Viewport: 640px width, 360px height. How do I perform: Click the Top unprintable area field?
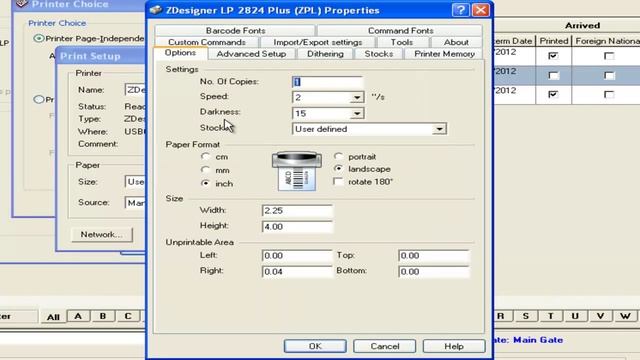433,256
